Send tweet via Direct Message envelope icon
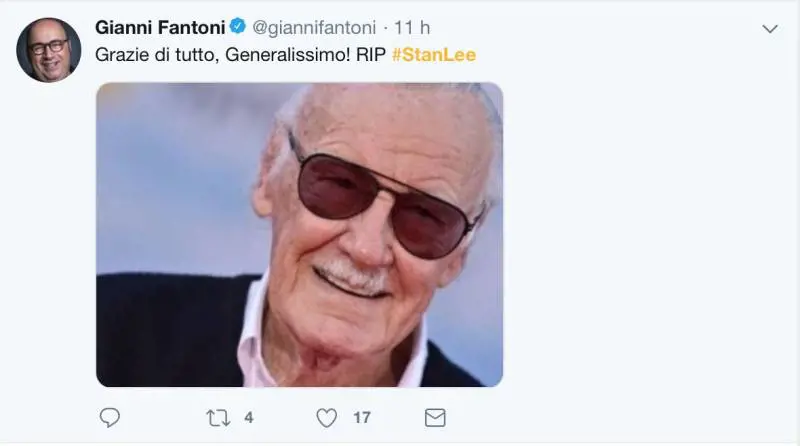The image size is (800, 446). [435, 417]
